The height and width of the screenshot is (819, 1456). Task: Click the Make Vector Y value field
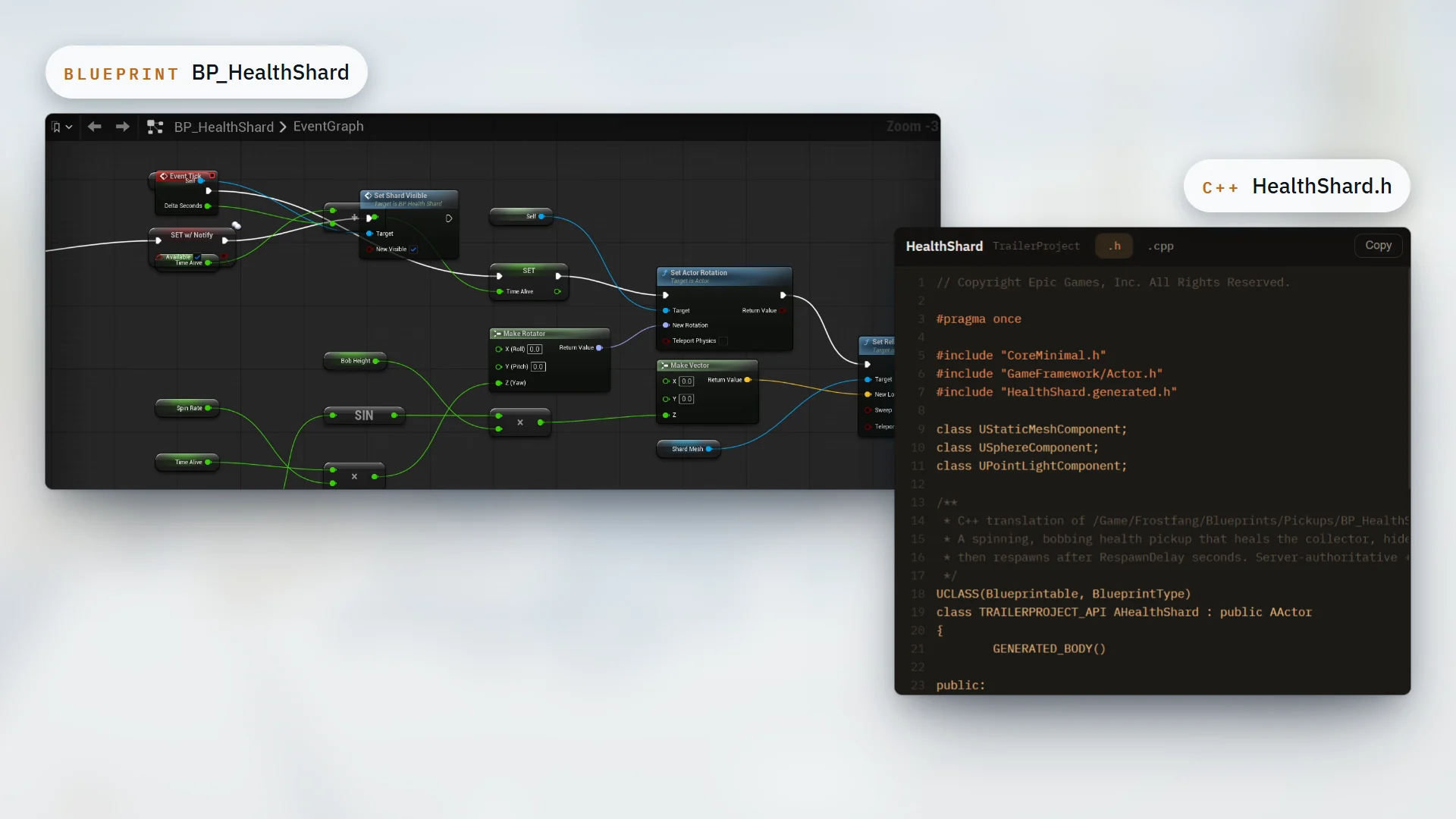[x=686, y=399]
